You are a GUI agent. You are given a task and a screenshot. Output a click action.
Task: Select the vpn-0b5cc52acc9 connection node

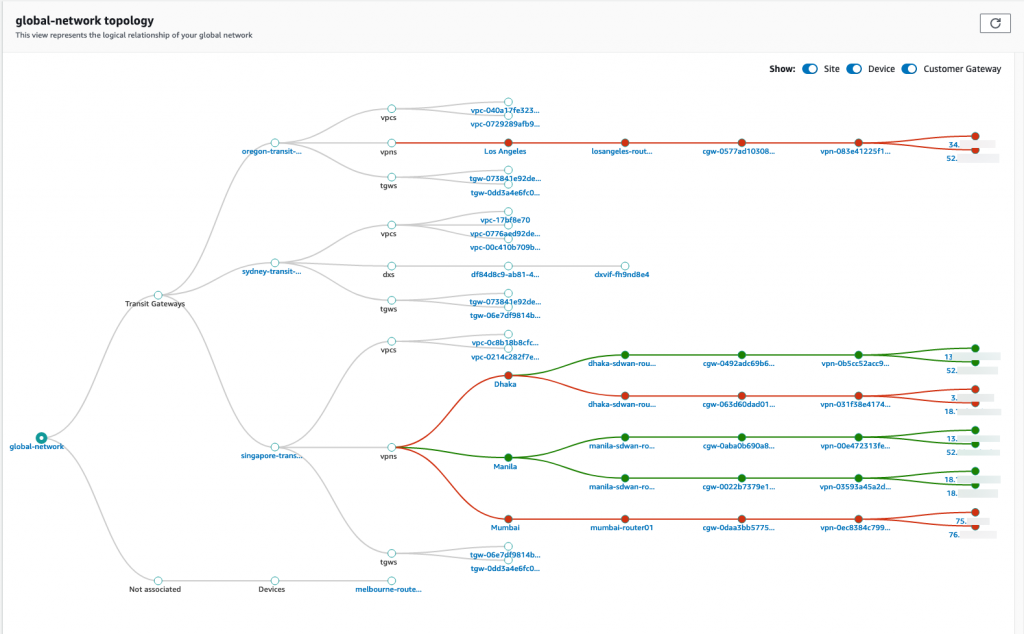coord(857,354)
